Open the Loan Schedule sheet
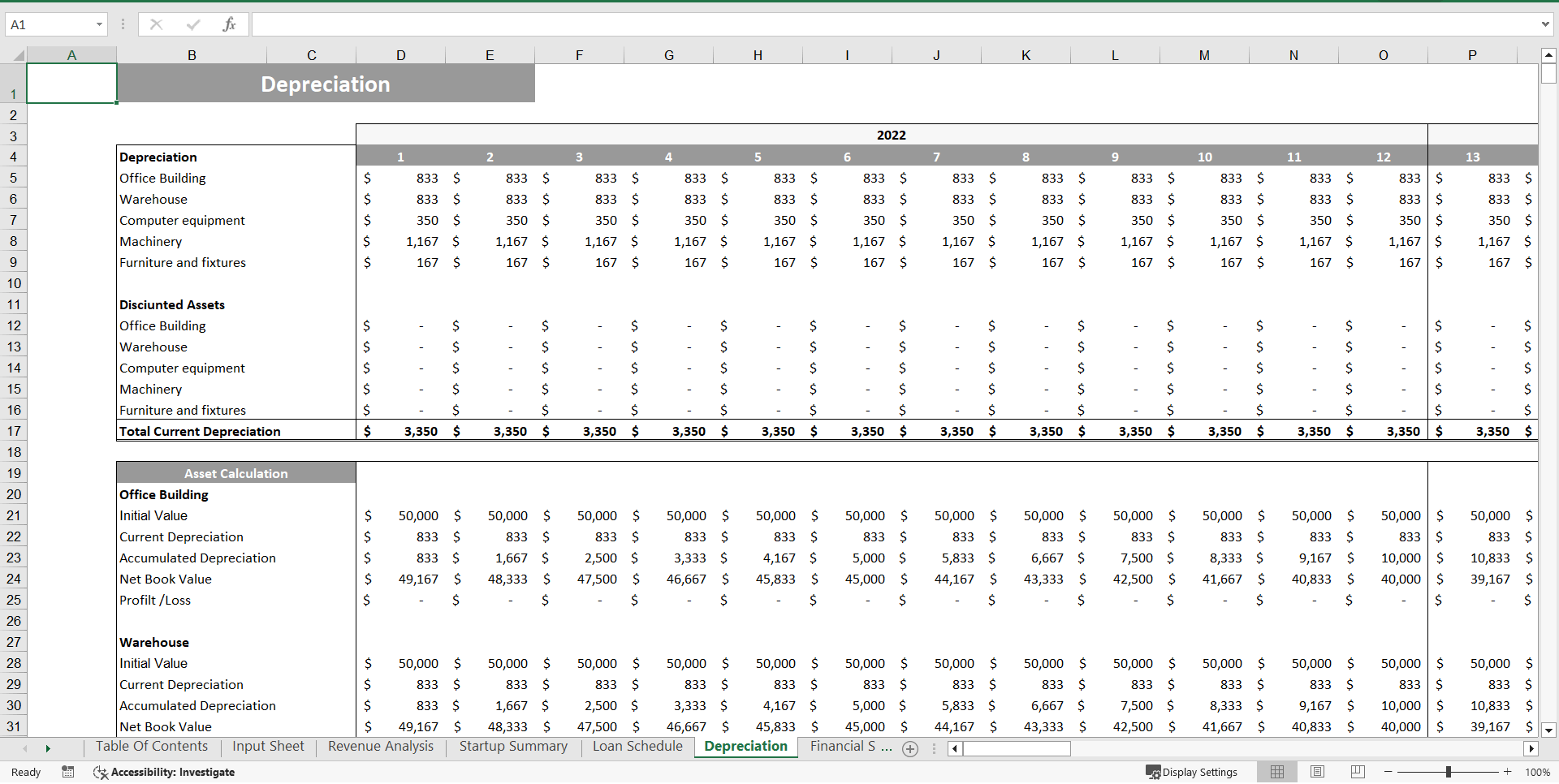The height and width of the screenshot is (784, 1559). point(637,747)
